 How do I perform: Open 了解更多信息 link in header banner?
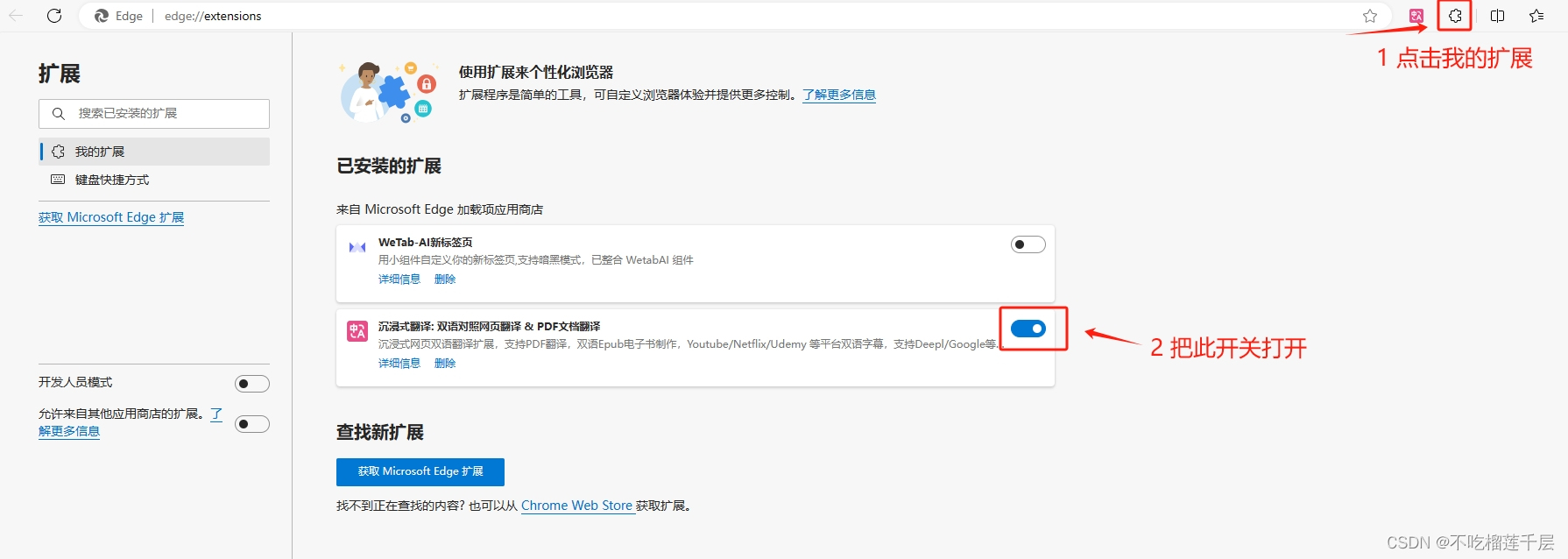click(x=839, y=95)
